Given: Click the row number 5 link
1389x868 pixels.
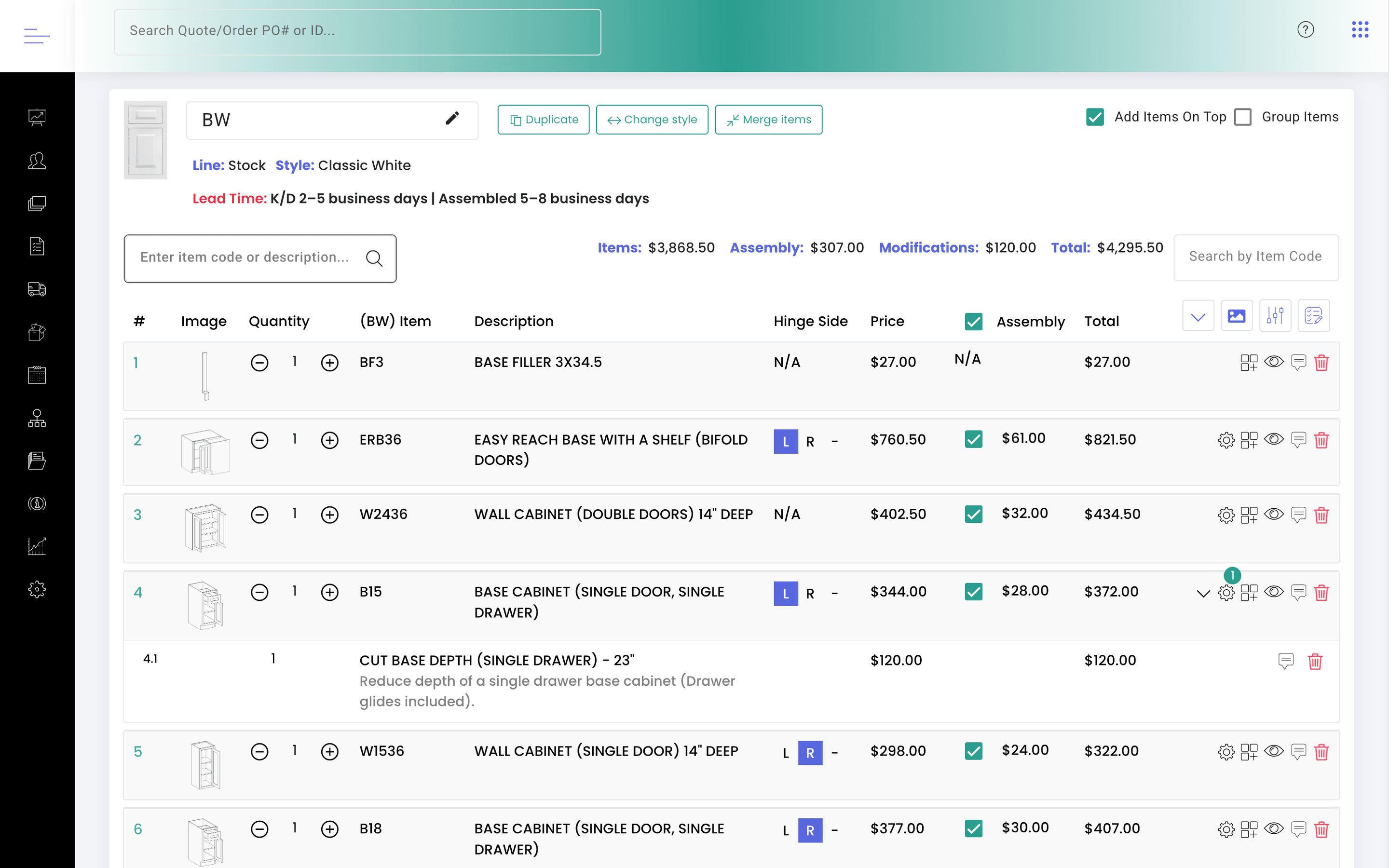Looking at the screenshot, I should pos(138,752).
